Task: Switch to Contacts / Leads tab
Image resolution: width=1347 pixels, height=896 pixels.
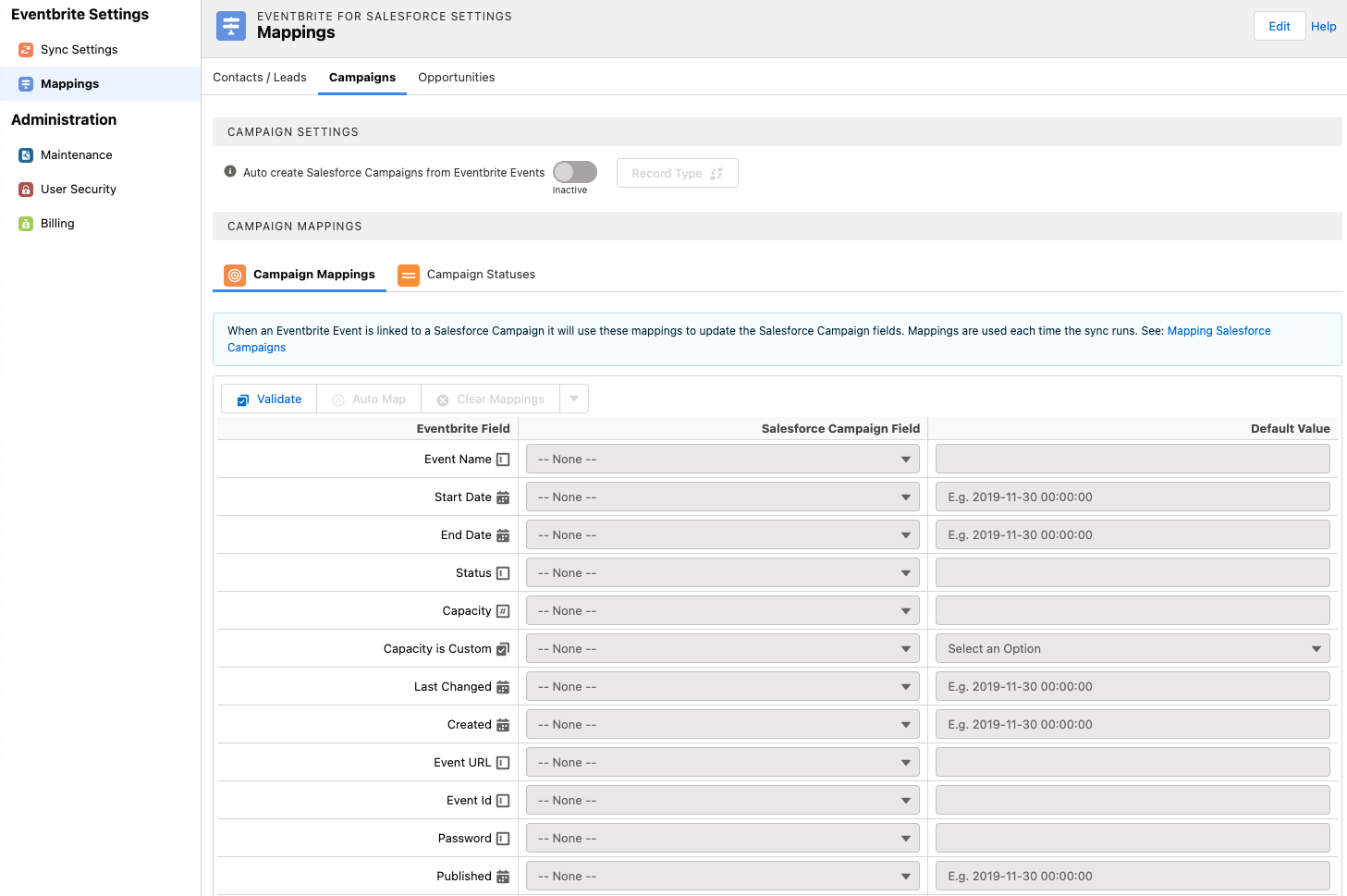Action: point(260,78)
